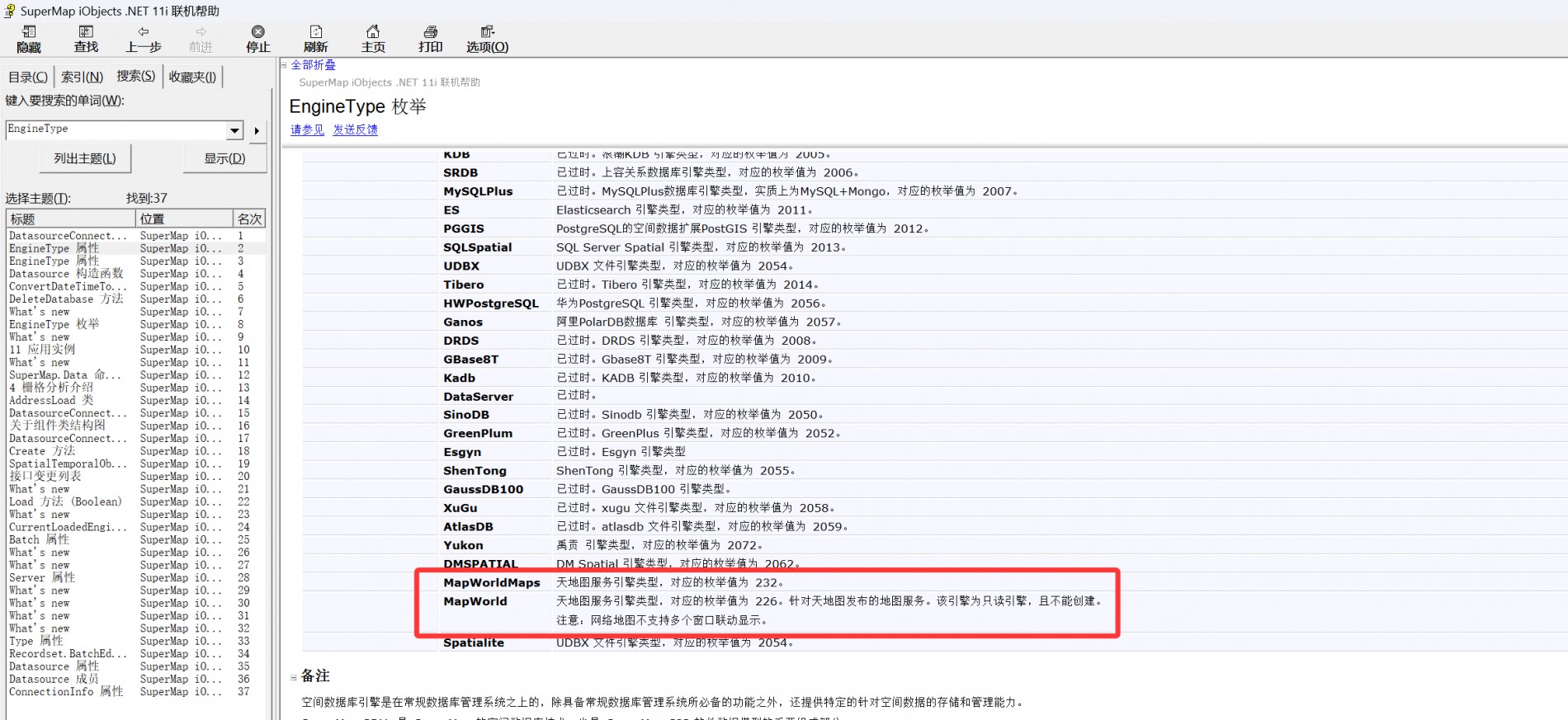Click the SuperMap help window title icon

click(9, 11)
